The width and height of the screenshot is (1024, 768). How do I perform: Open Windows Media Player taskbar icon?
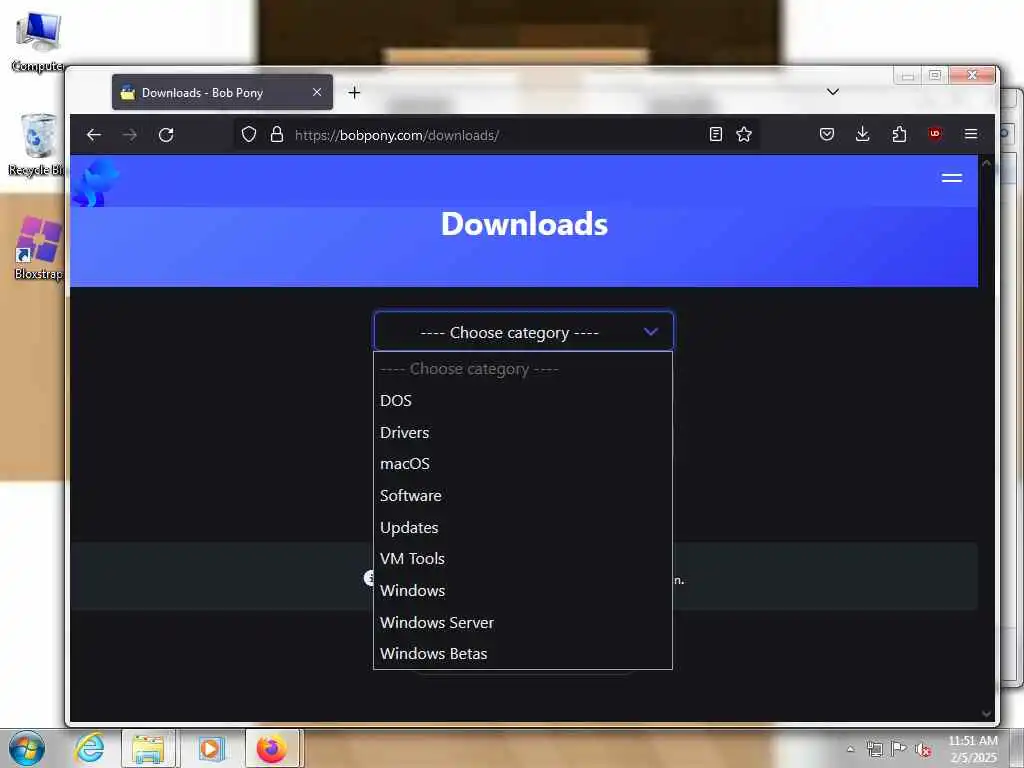click(x=210, y=748)
